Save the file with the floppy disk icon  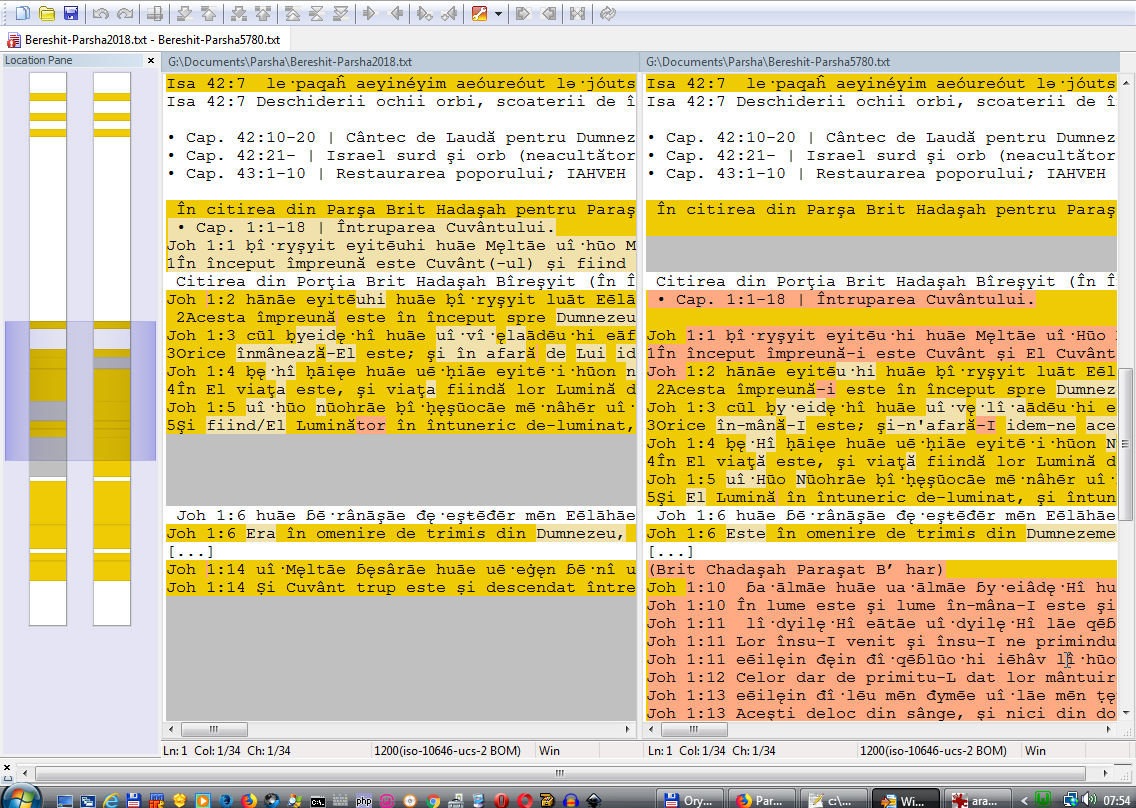pyautogui.click(x=71, y=13)
